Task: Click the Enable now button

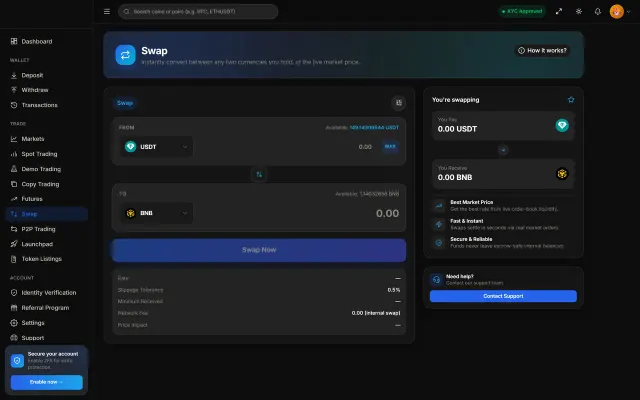Action: (47, 382)
